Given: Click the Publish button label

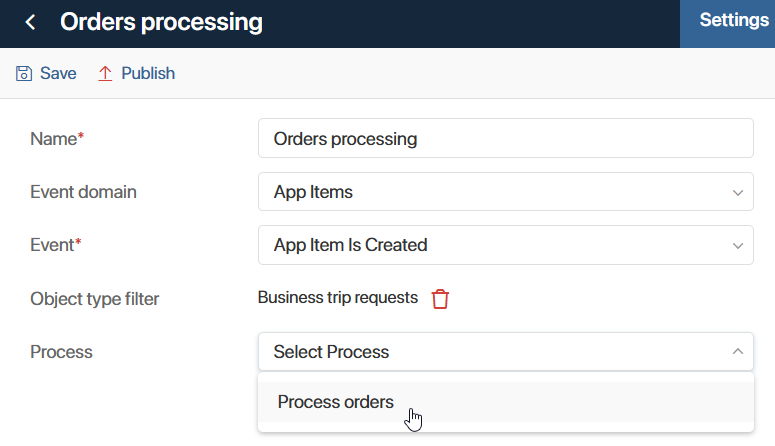Looking at the screenshot, I should click(x=148, y=73).
